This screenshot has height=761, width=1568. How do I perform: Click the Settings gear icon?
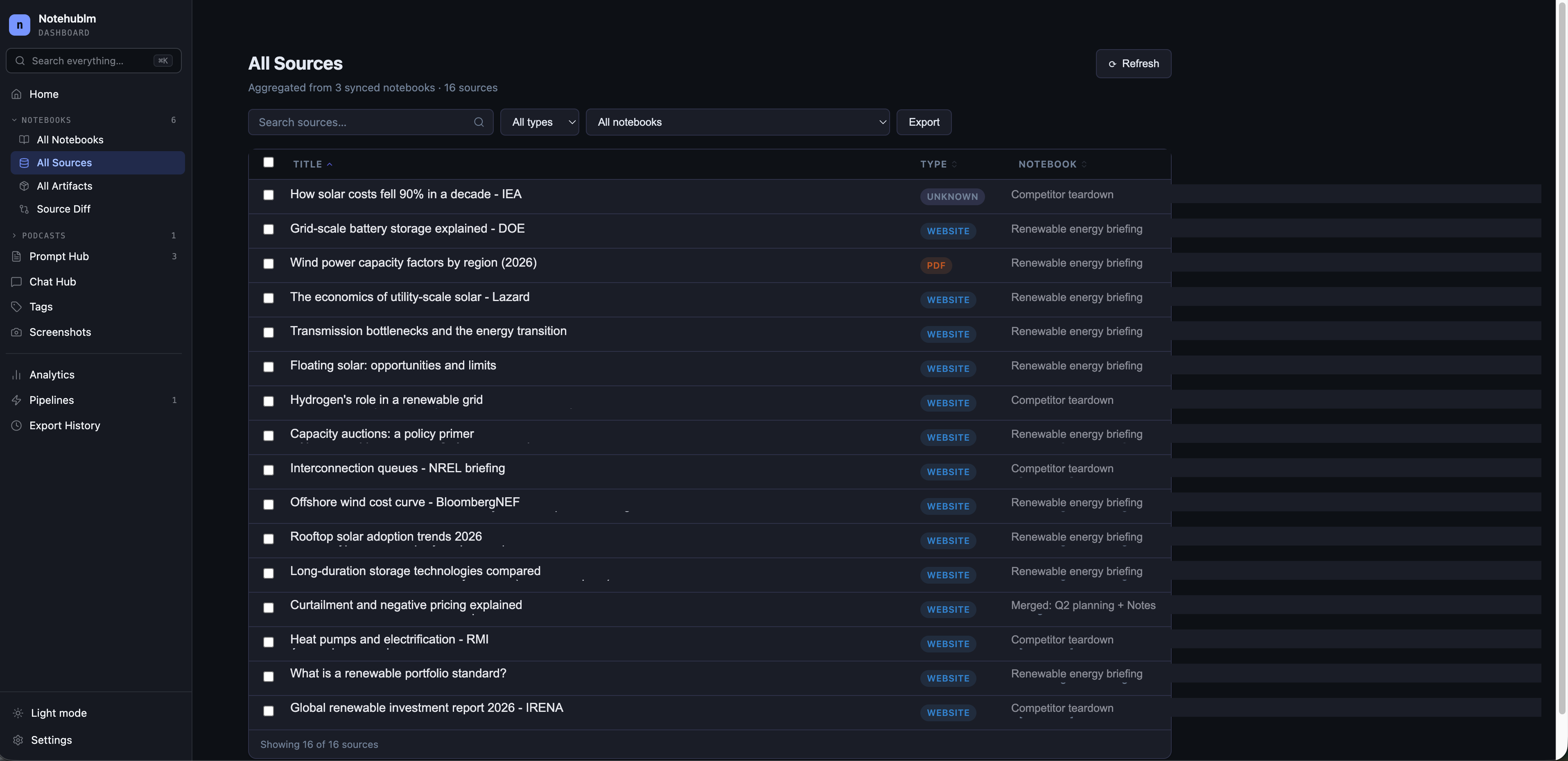point(18,740)
